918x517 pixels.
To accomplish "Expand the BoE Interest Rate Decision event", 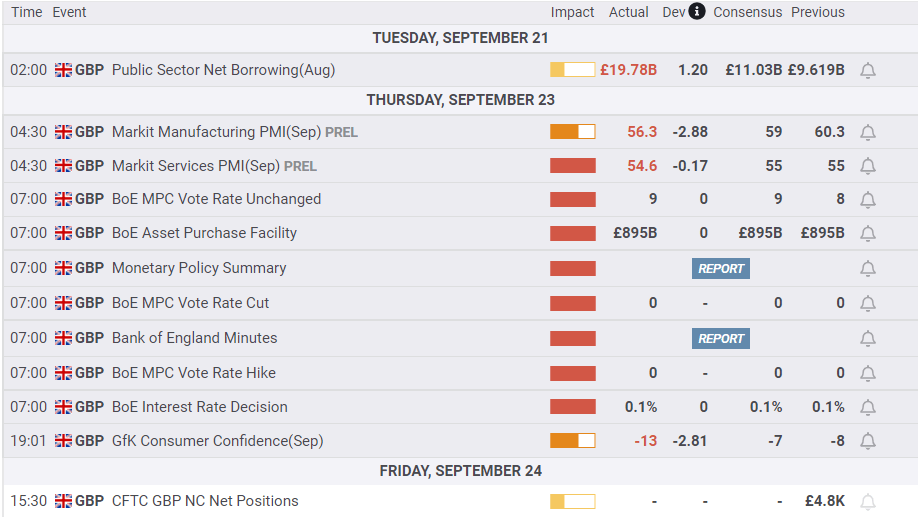I will point(199,407).
